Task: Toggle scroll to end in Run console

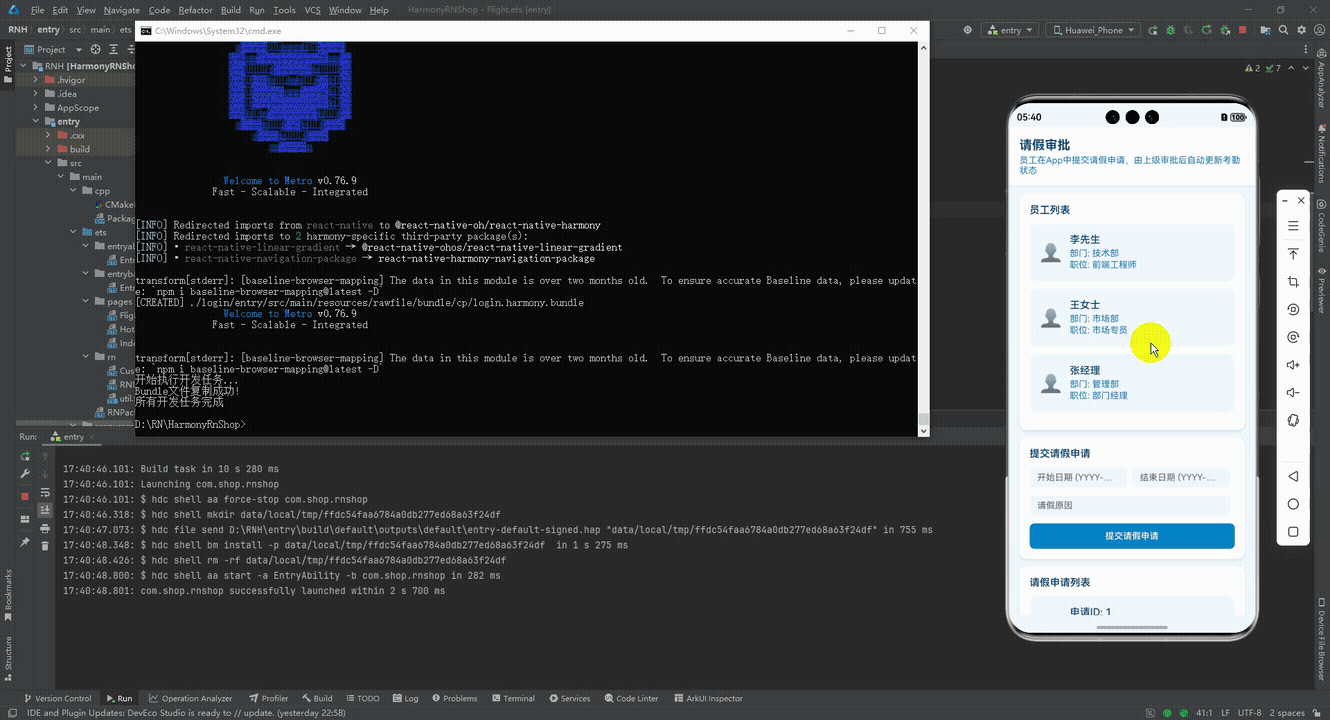Action: (x=45, y=510)
